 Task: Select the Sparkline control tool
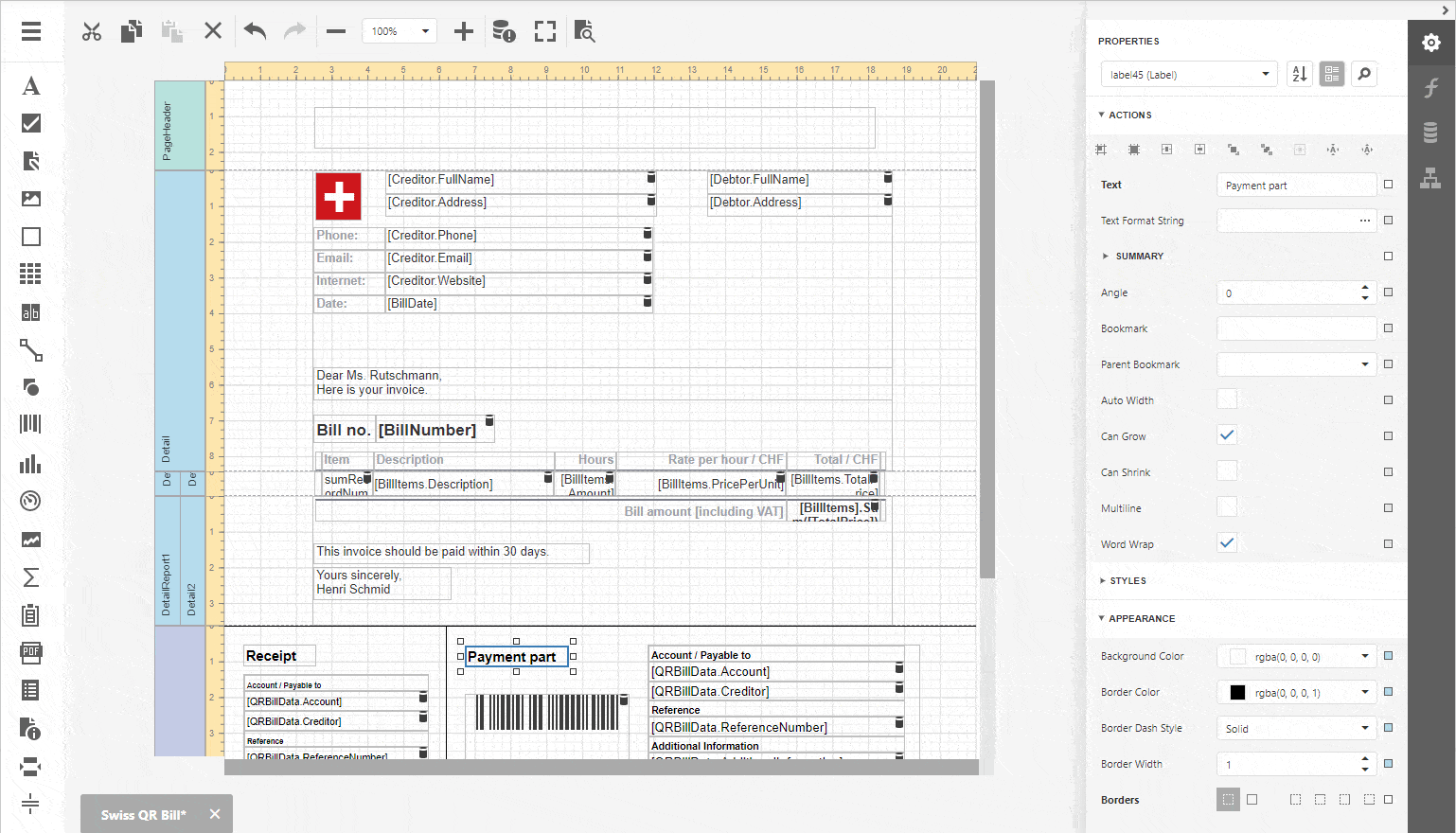click(x=31, y=540)
